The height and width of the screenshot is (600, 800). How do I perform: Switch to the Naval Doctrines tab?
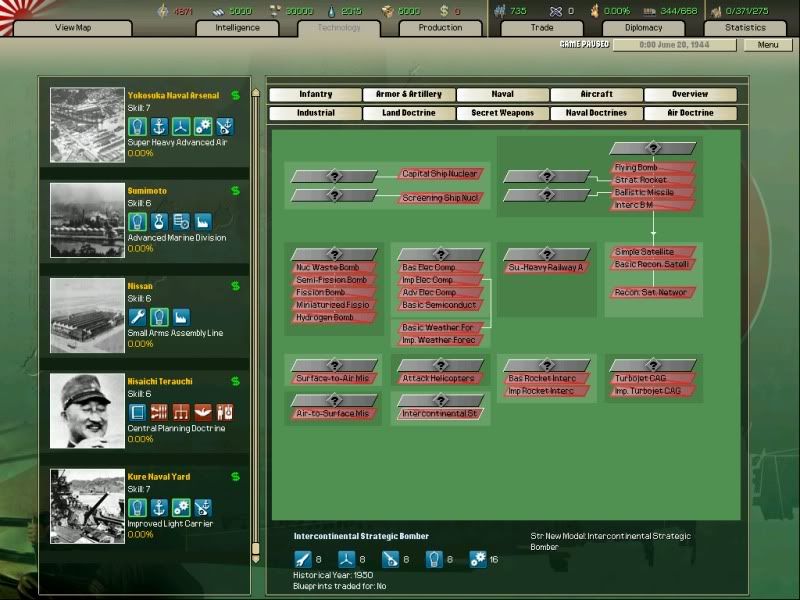(x=596, y=113)
